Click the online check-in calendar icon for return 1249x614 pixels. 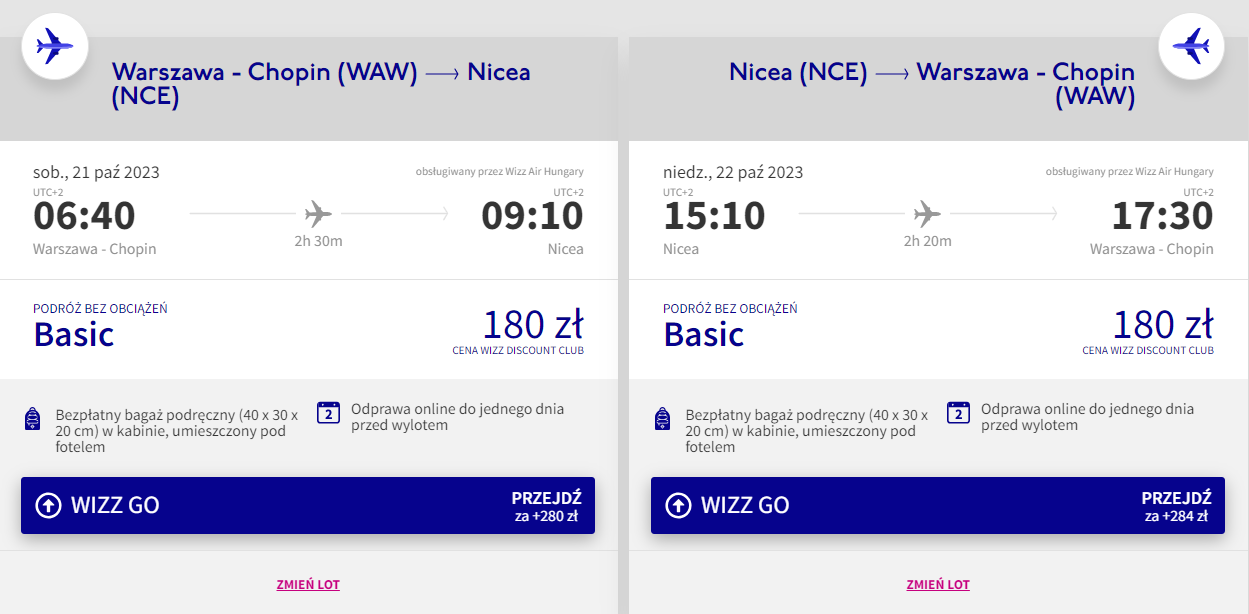[958, 413]
